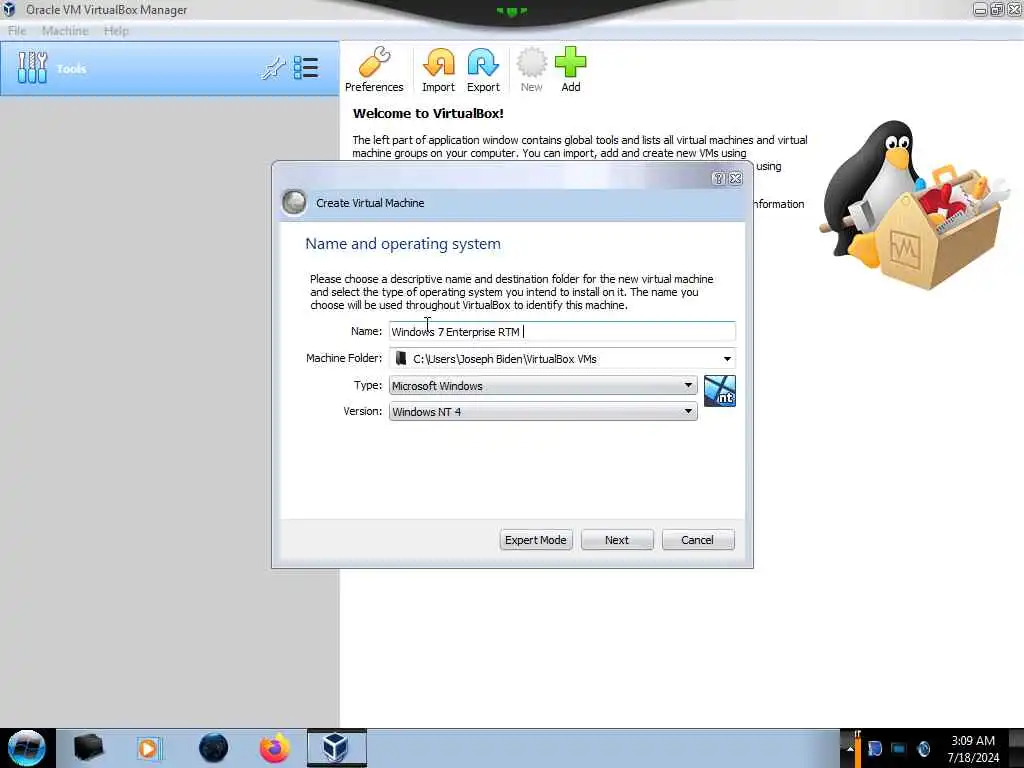Viewport: 1024px width, 768px height.
Task: Select the Tools item in the left panel
Action: pyautogui.click(x=169, y=69)
